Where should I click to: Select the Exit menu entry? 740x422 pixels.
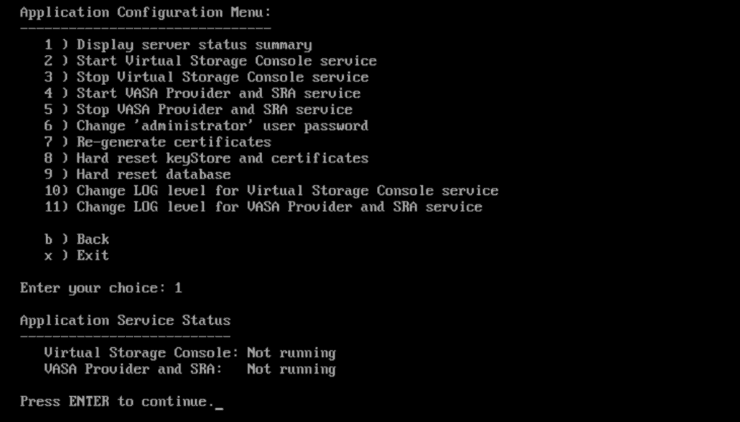(77, 255)
